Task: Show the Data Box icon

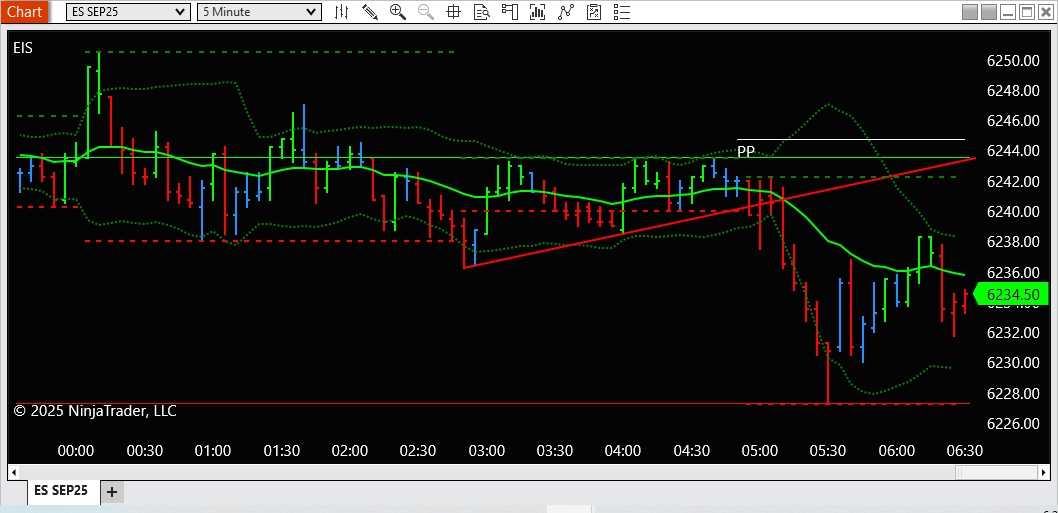Action: click(x=481, y=11)
